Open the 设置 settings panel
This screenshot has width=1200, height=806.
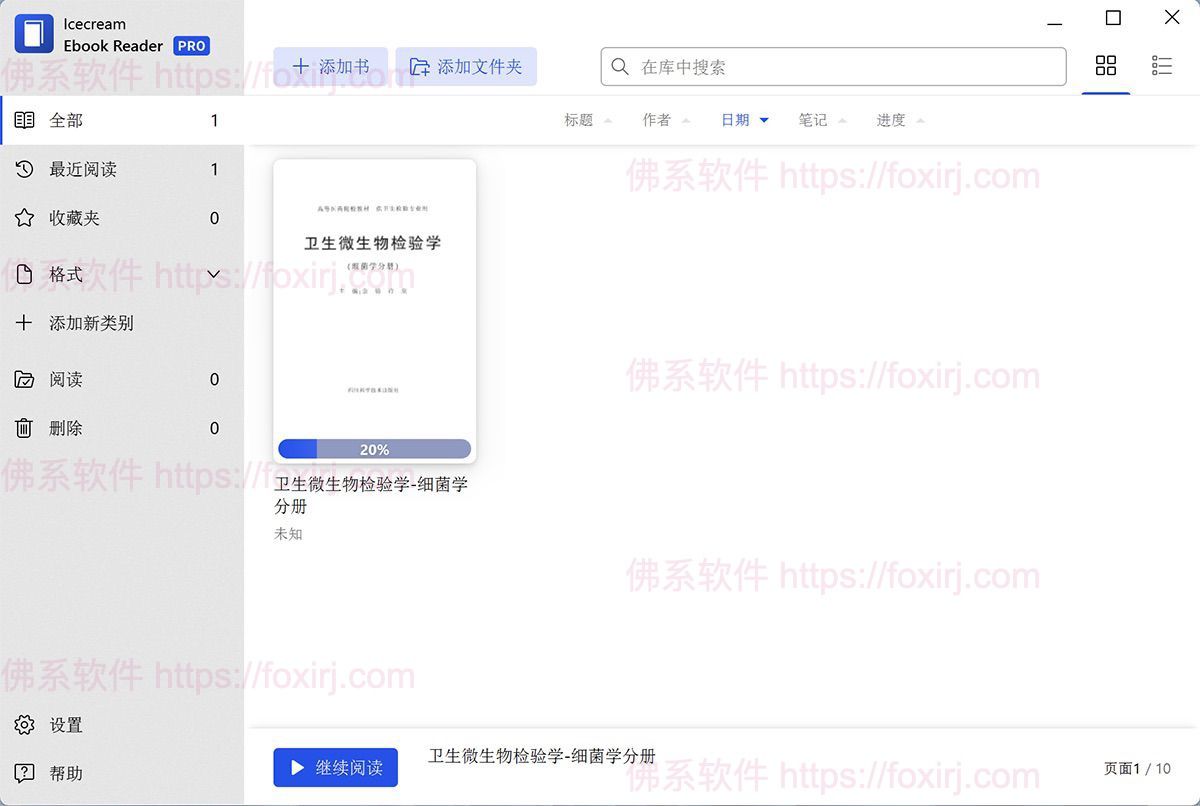[66, 725]
